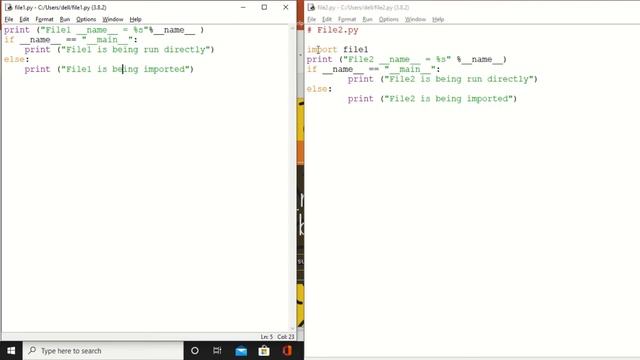Click the '# File2.py' comment line
Viewport: 640px width, 360px height.
(x=333, y=30)
